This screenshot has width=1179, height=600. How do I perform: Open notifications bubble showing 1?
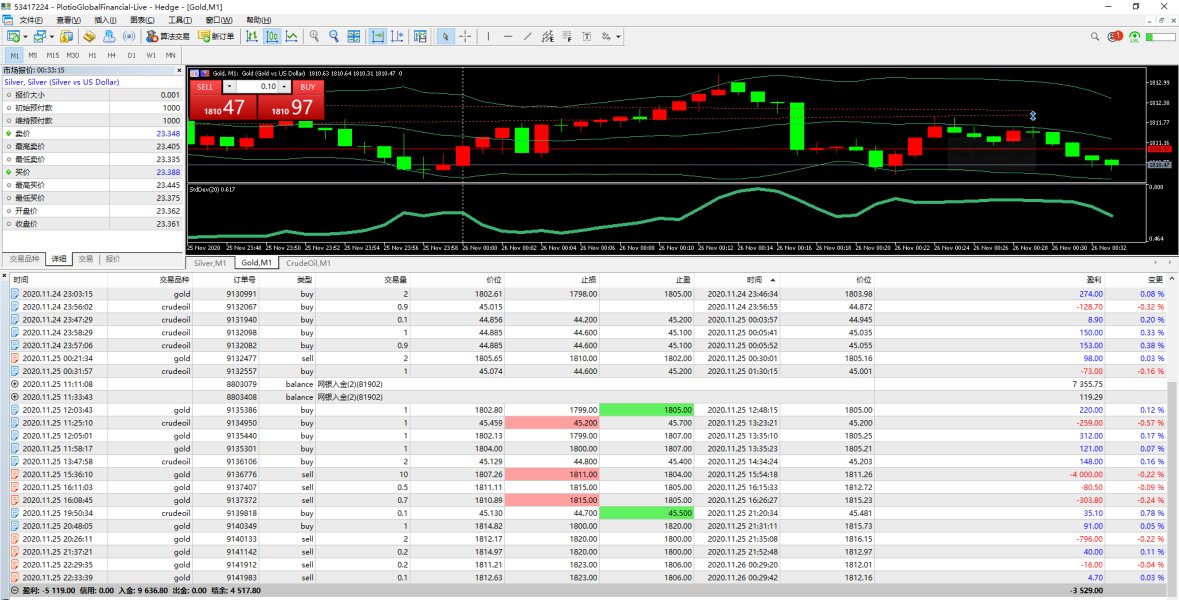[x=1115, y=36]
